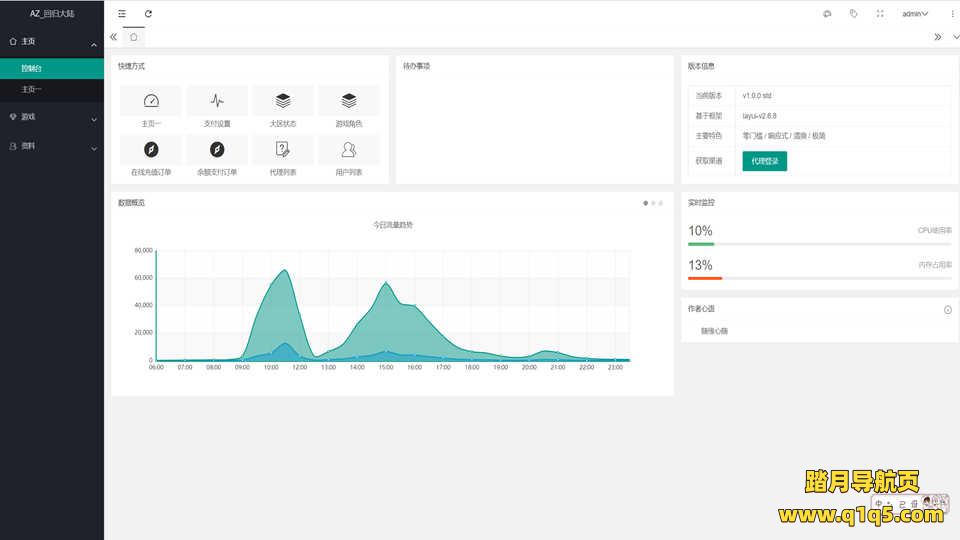This screenshot has height=540, width=960.
Task: Select the home icon tab
Action: [133, 37]
